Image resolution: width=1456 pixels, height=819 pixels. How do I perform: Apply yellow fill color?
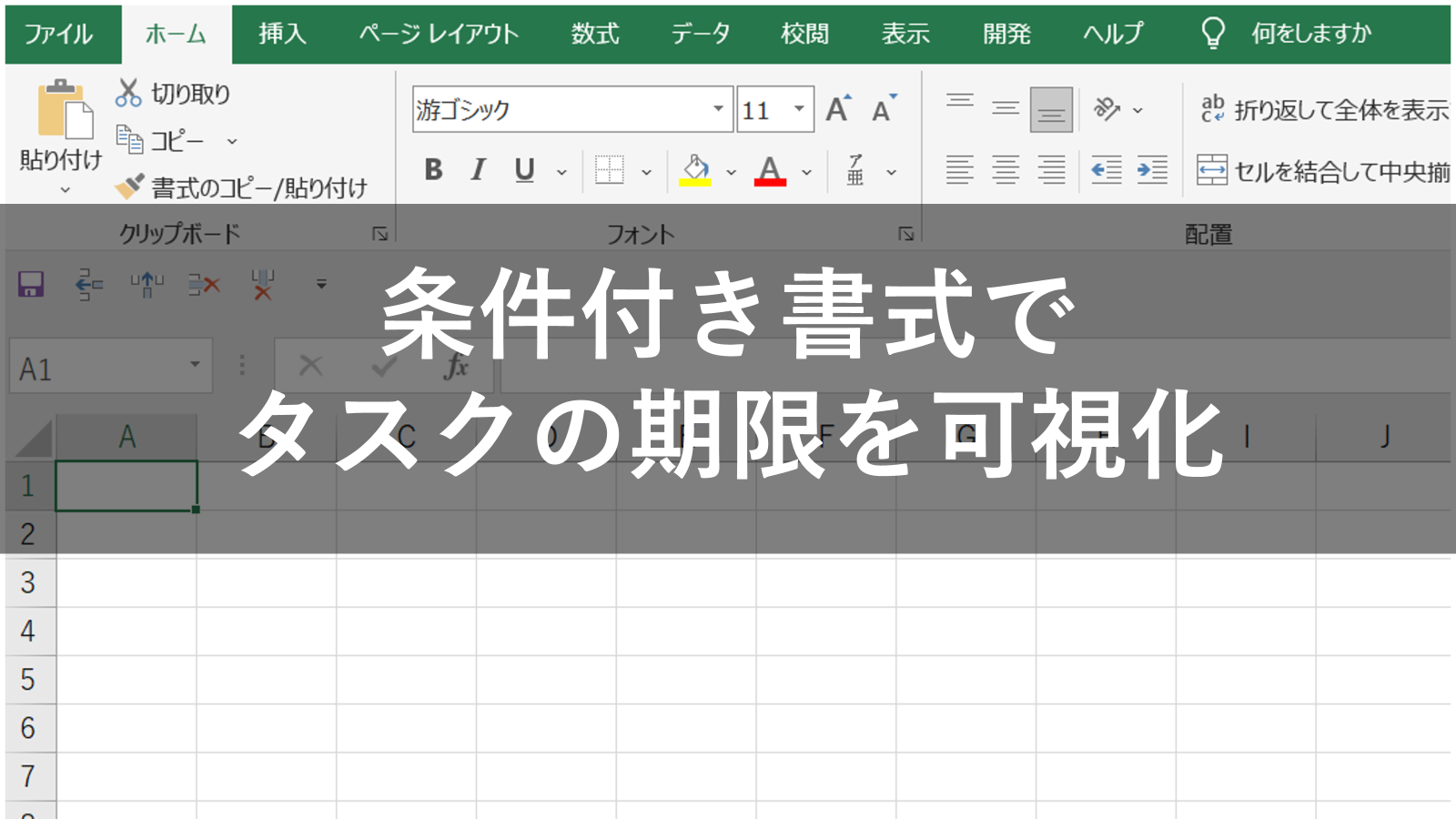tap(695, 170)
